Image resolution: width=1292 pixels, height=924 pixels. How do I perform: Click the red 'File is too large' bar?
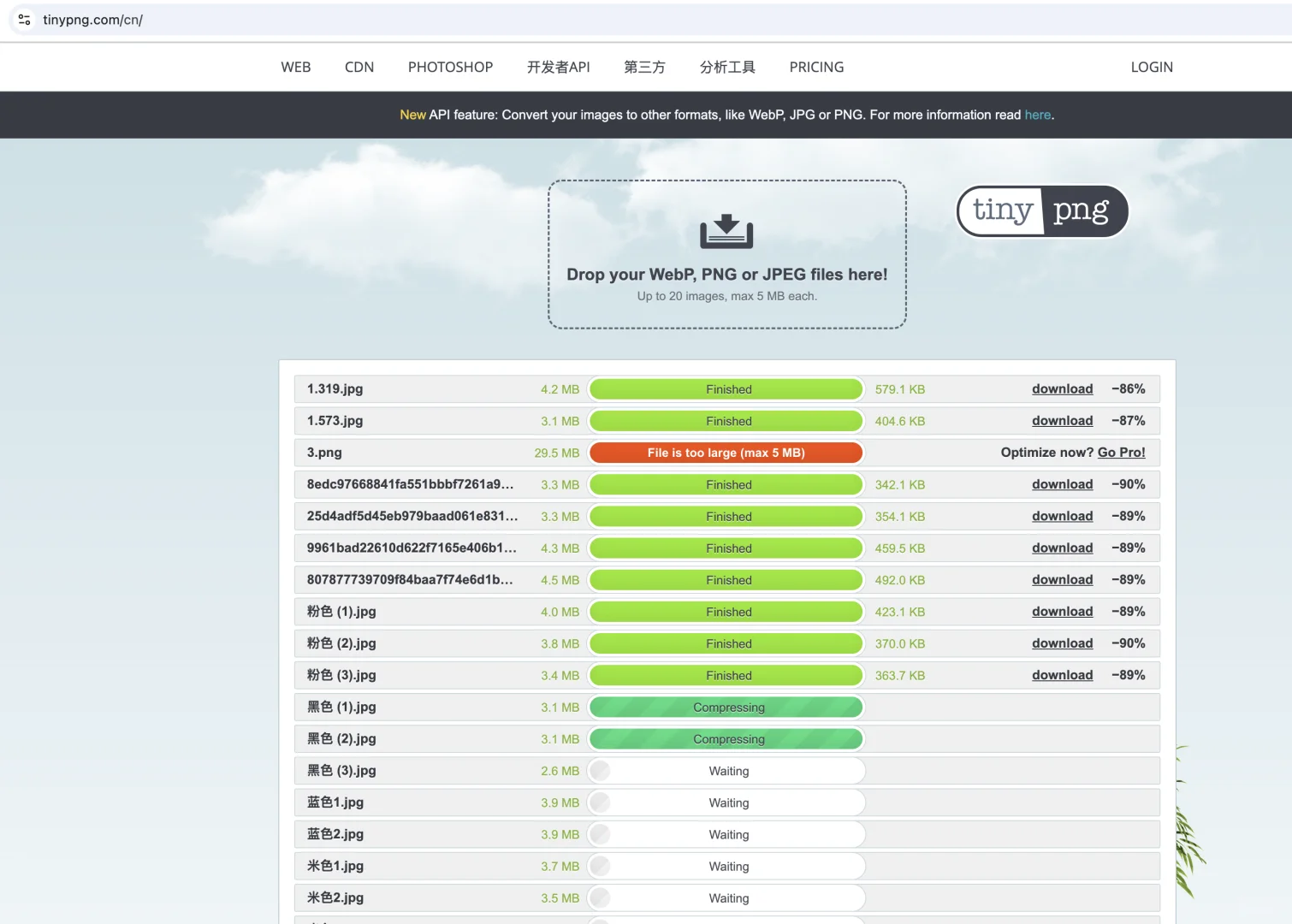click(726, 453)
